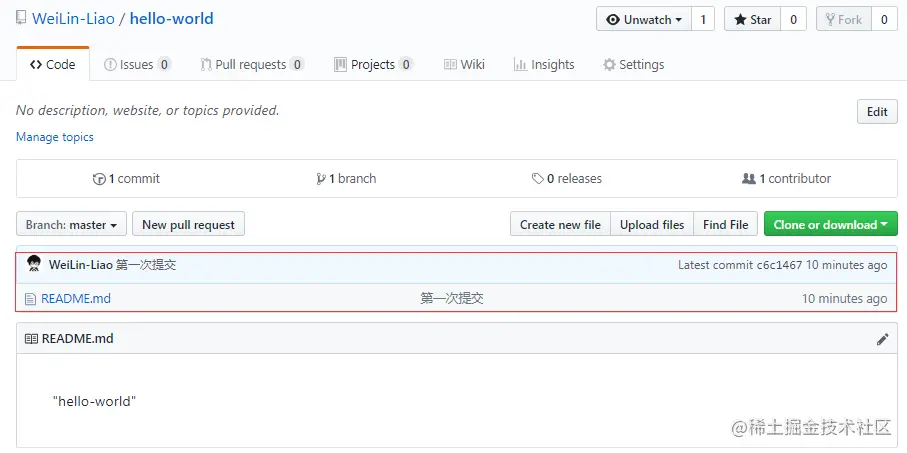Click the Edit description button
The image size is (907, 453).
coord(877,112)
